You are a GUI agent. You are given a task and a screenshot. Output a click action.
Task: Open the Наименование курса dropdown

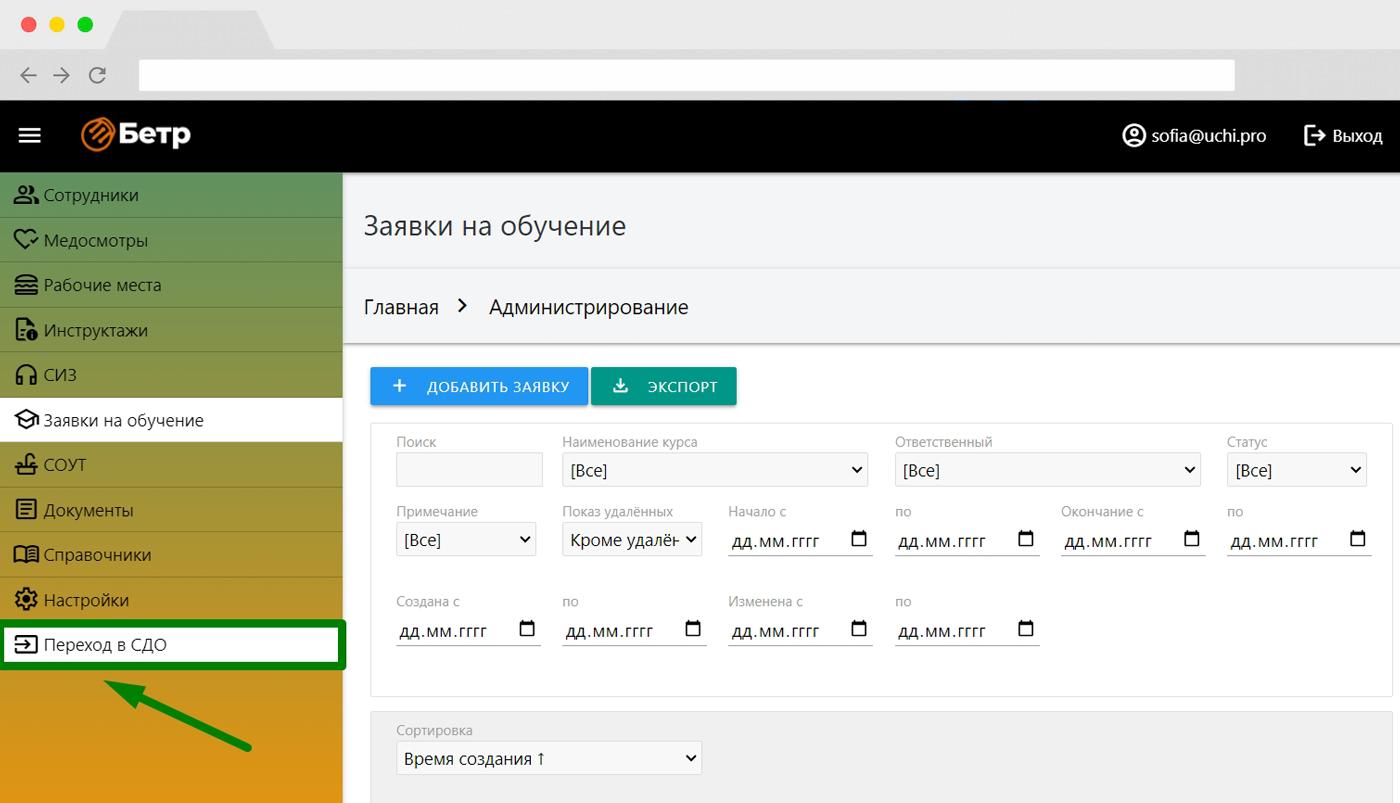[715, 470]
